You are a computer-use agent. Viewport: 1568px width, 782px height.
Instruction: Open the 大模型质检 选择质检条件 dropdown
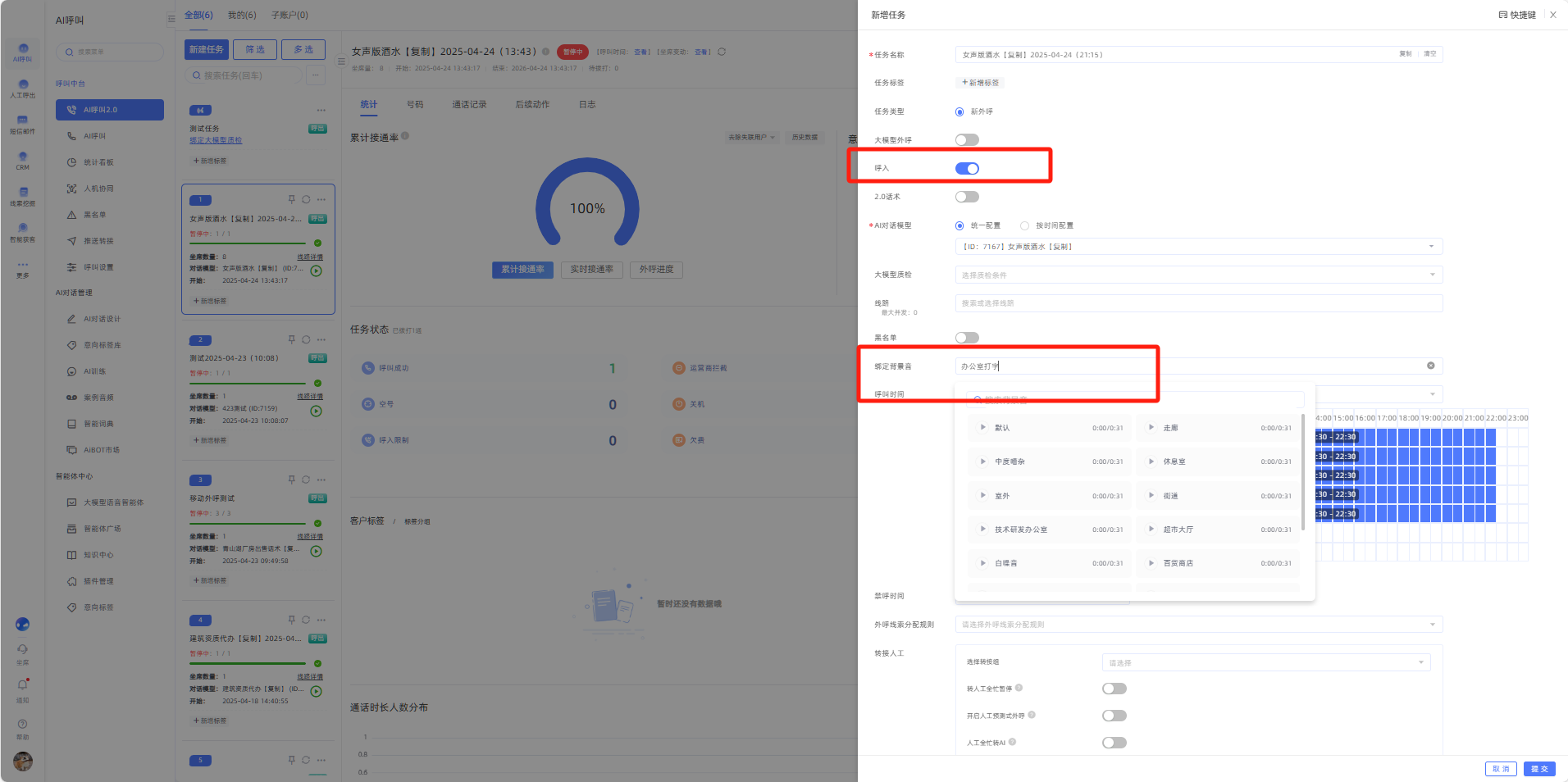1199,275
